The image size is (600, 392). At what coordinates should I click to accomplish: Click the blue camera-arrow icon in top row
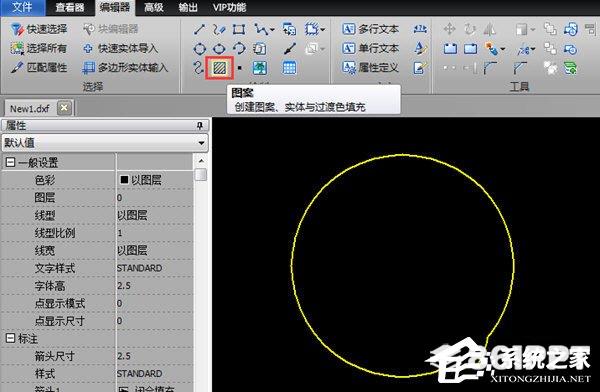click(571, 29)
